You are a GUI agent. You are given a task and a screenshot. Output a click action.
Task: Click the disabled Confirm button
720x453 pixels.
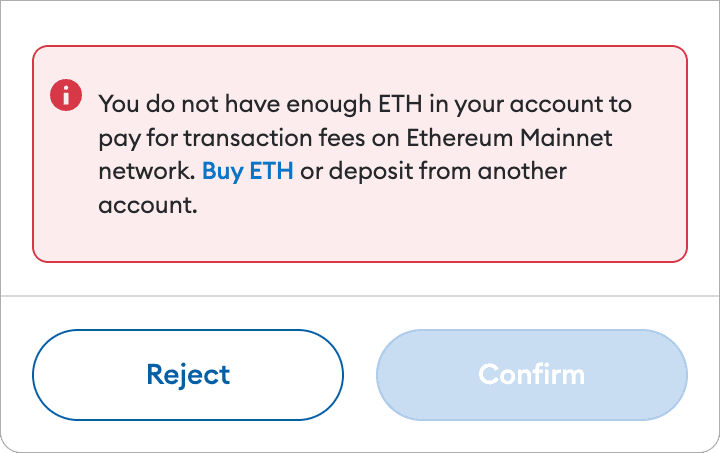(532, 375)
